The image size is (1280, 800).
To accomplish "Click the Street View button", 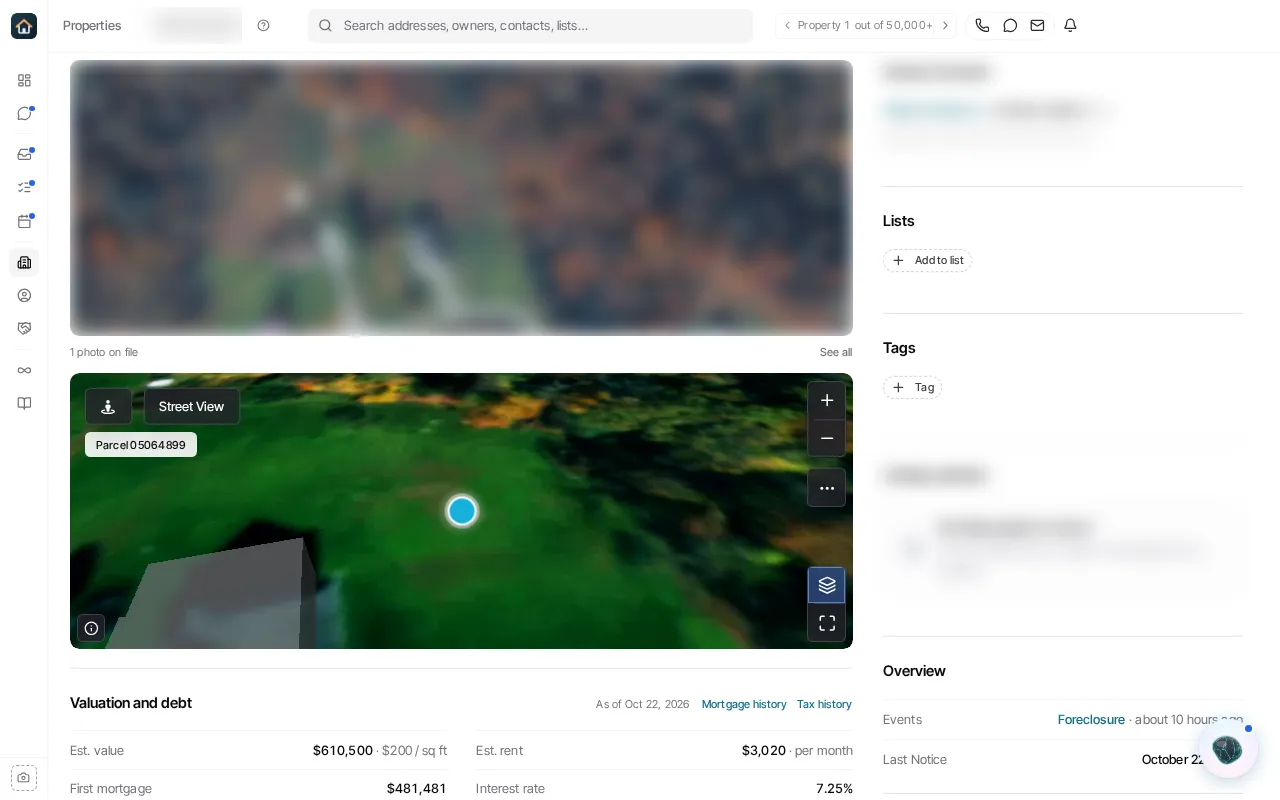I will point(191,406).
